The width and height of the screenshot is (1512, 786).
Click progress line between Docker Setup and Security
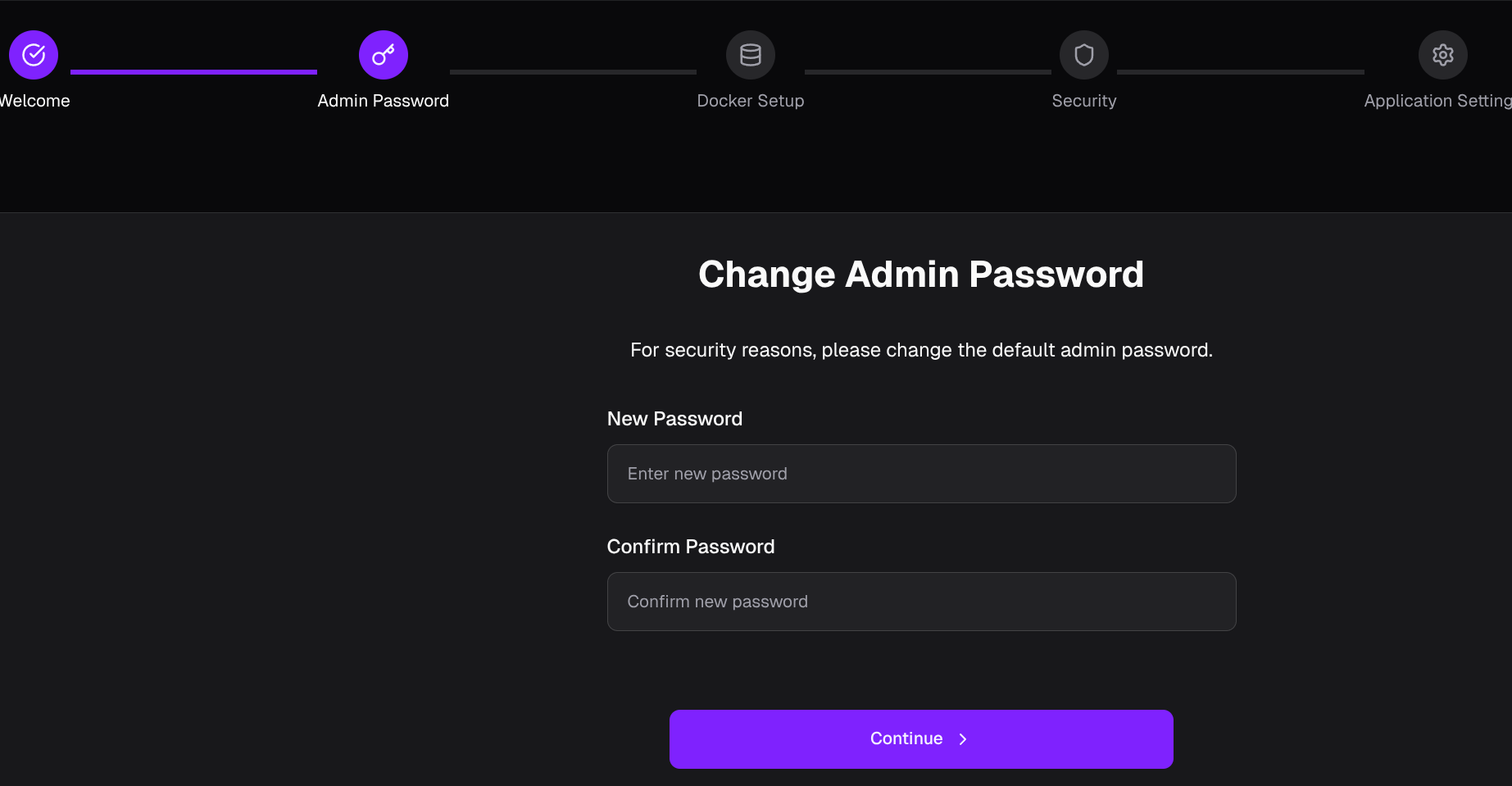pos(928,72)
